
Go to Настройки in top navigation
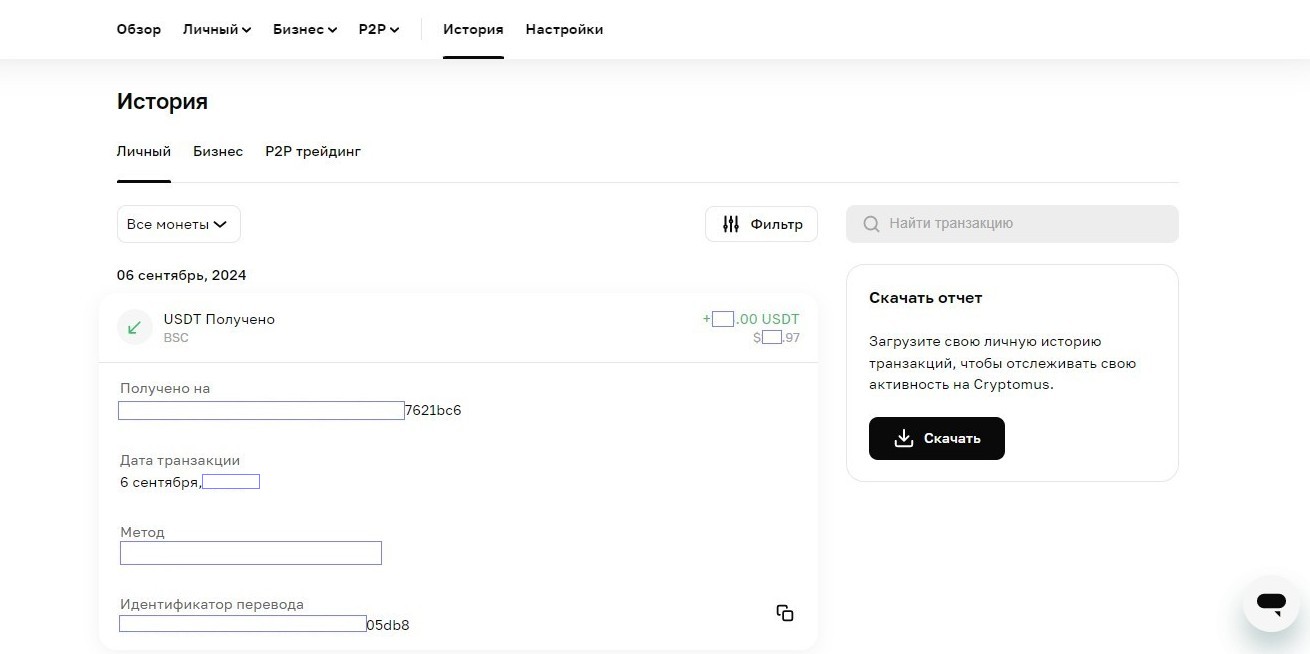pos(564,29)
